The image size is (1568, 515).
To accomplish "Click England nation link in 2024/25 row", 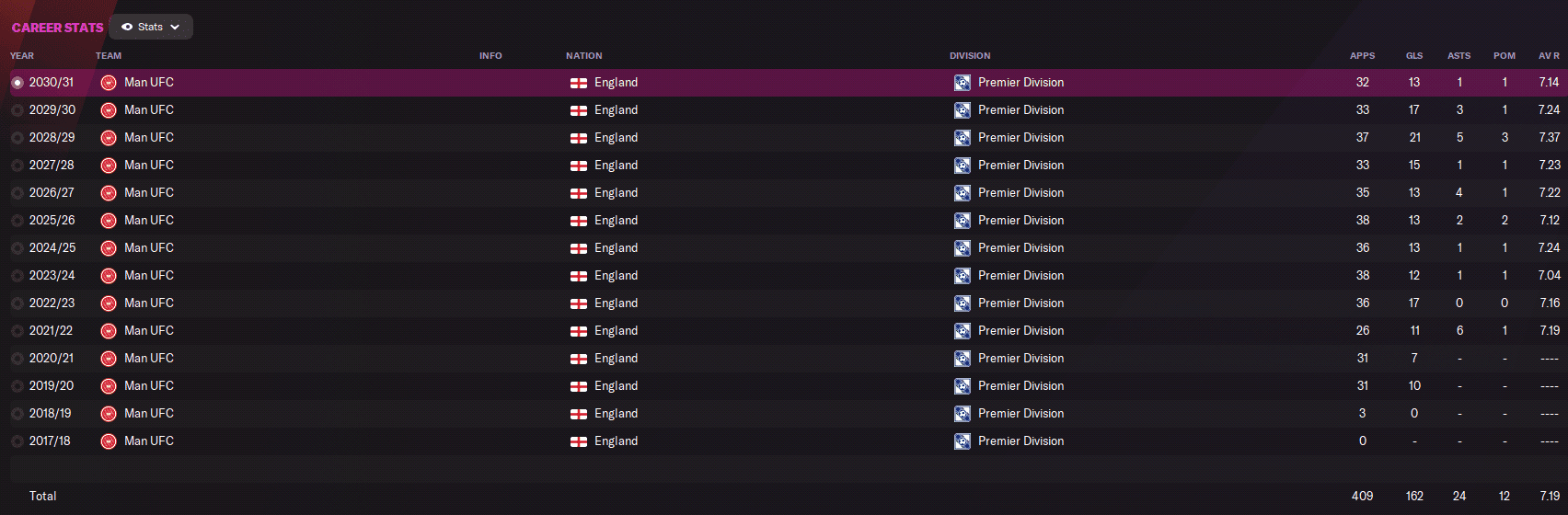I will (616, 248).
